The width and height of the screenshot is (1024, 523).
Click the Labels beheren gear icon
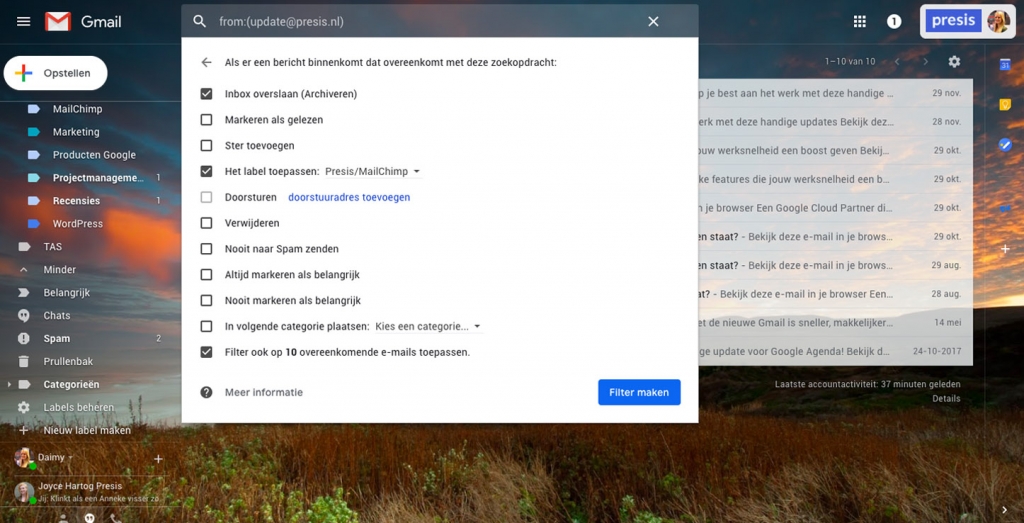coord(24,407)
